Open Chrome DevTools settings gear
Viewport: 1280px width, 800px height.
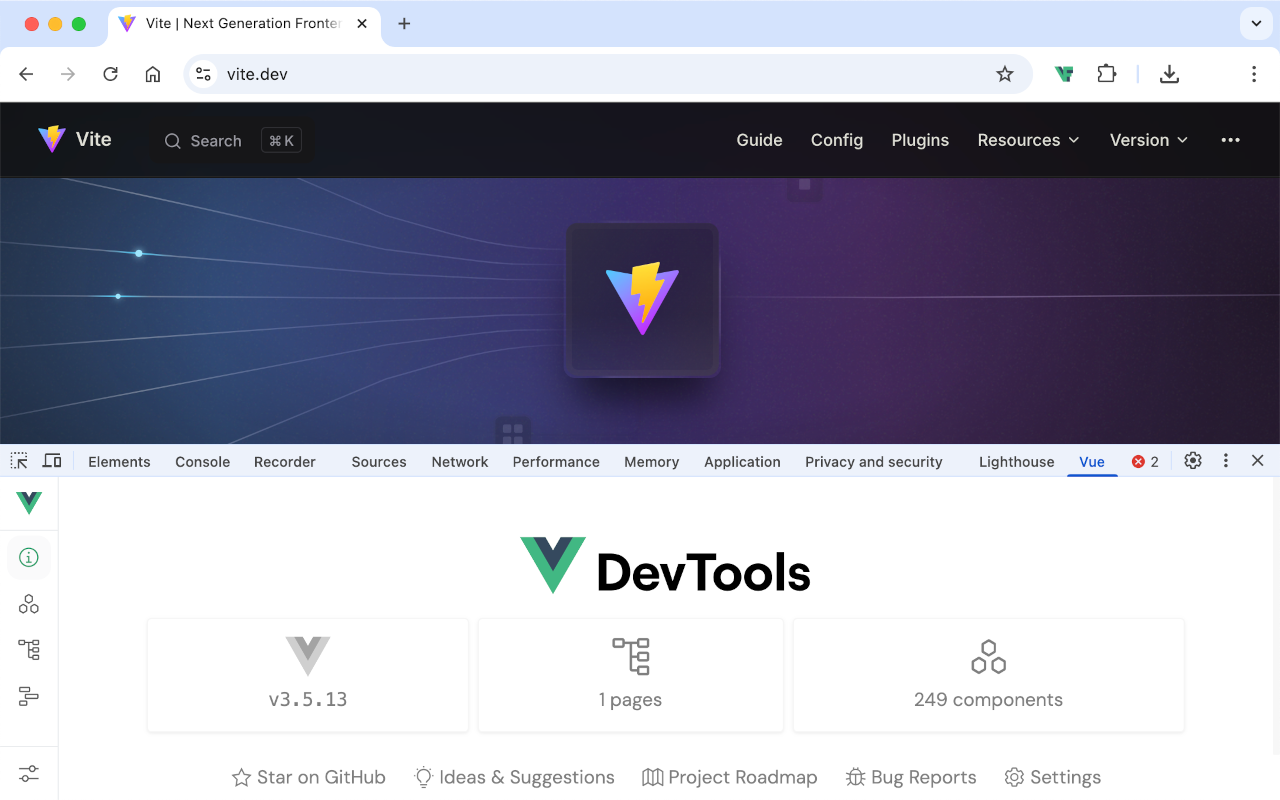(1193, 461)
